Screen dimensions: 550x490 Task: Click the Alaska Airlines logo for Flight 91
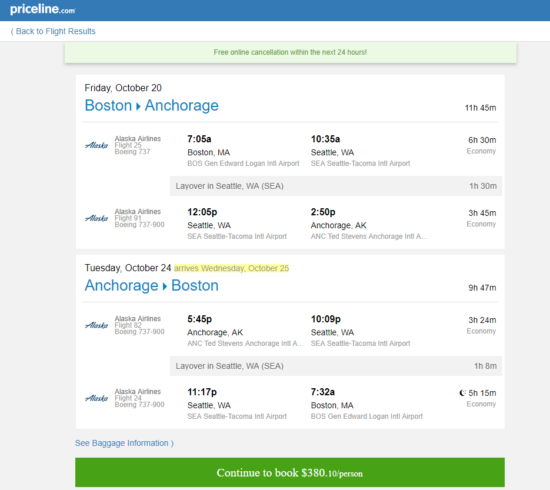pos(96,218)
